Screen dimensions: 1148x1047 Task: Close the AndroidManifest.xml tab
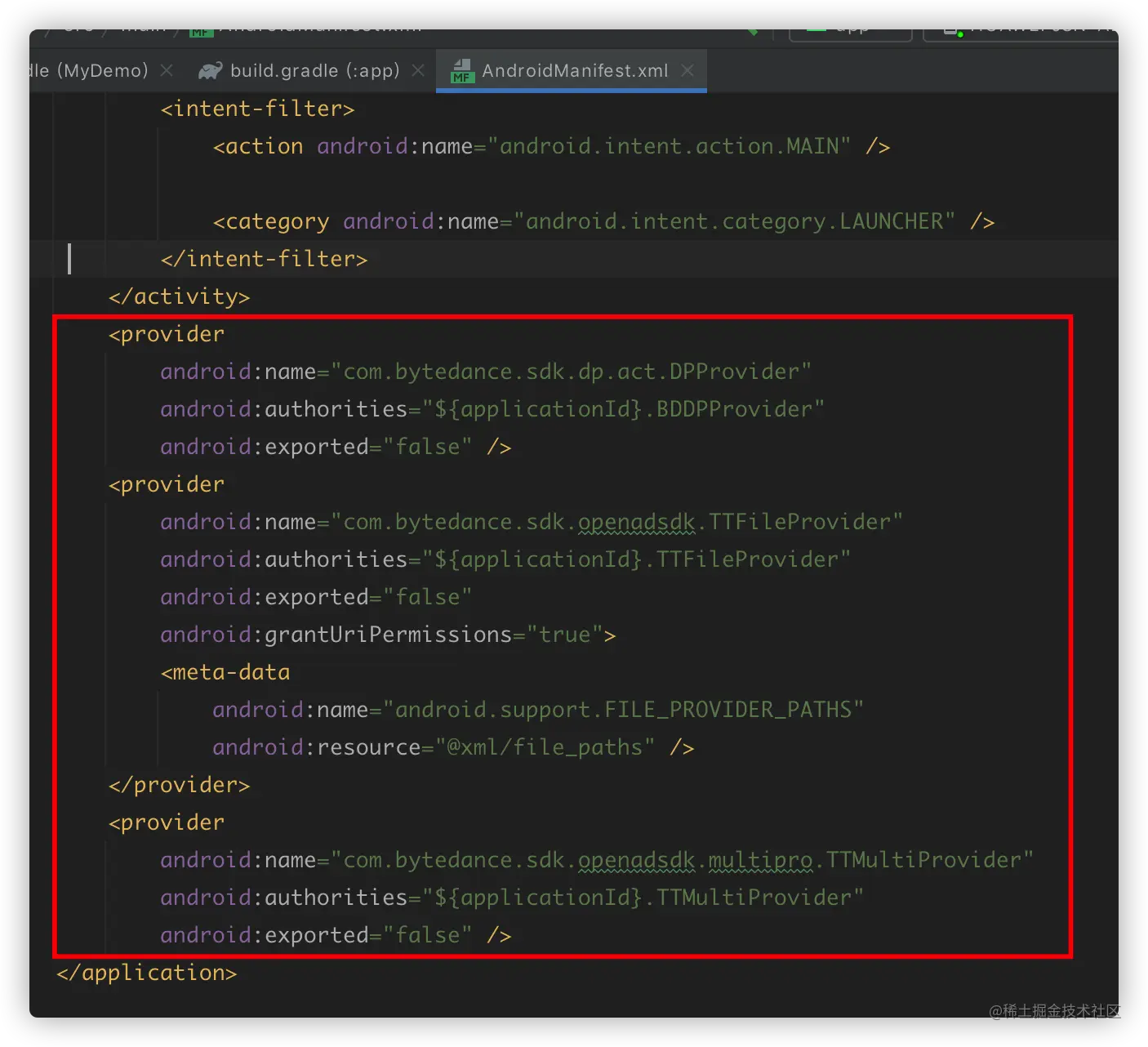click(x=687, y=71)
